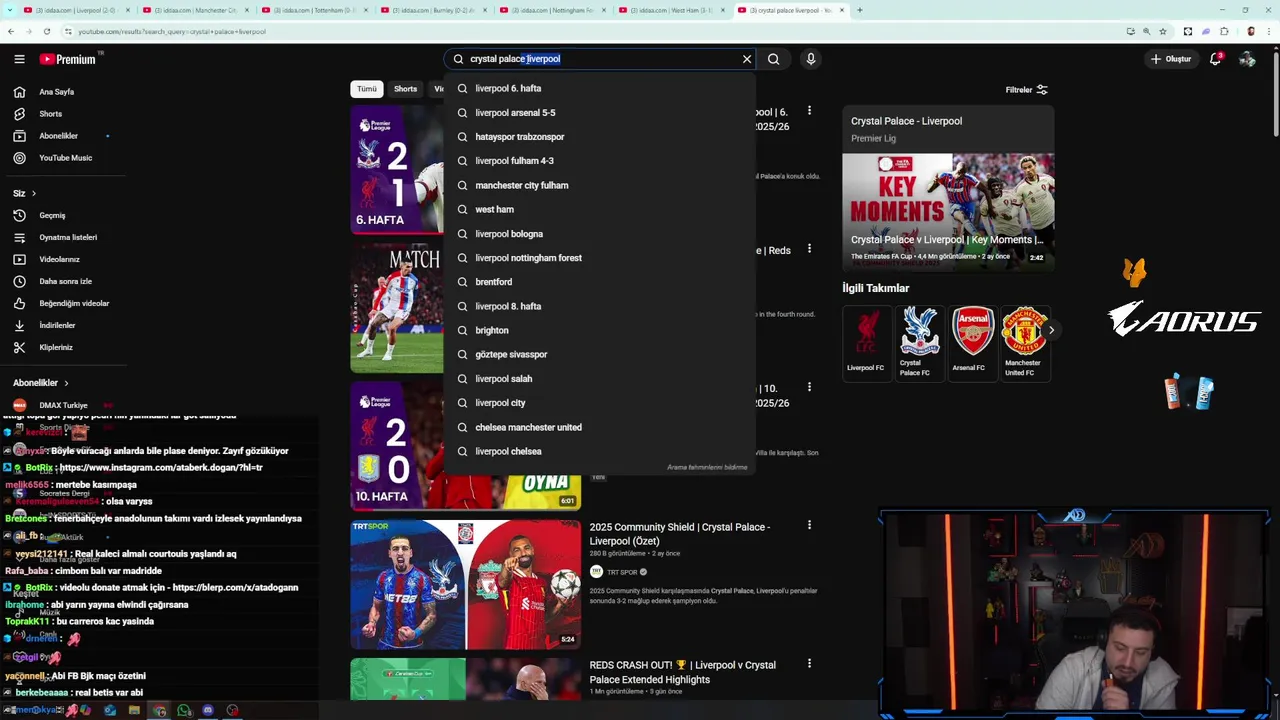Image resolution: width=1280 pixels, height=720 pixels.
Task: Switch to idsa.com Manchester City tab
Action: 195,10
